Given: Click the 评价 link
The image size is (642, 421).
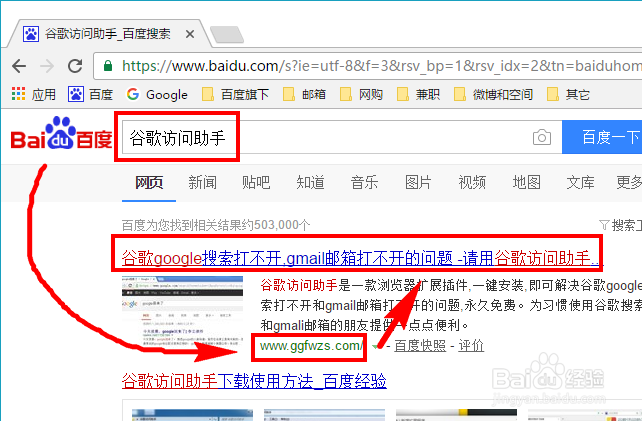Looking at the screenshot, I should [x=471, y=346].
